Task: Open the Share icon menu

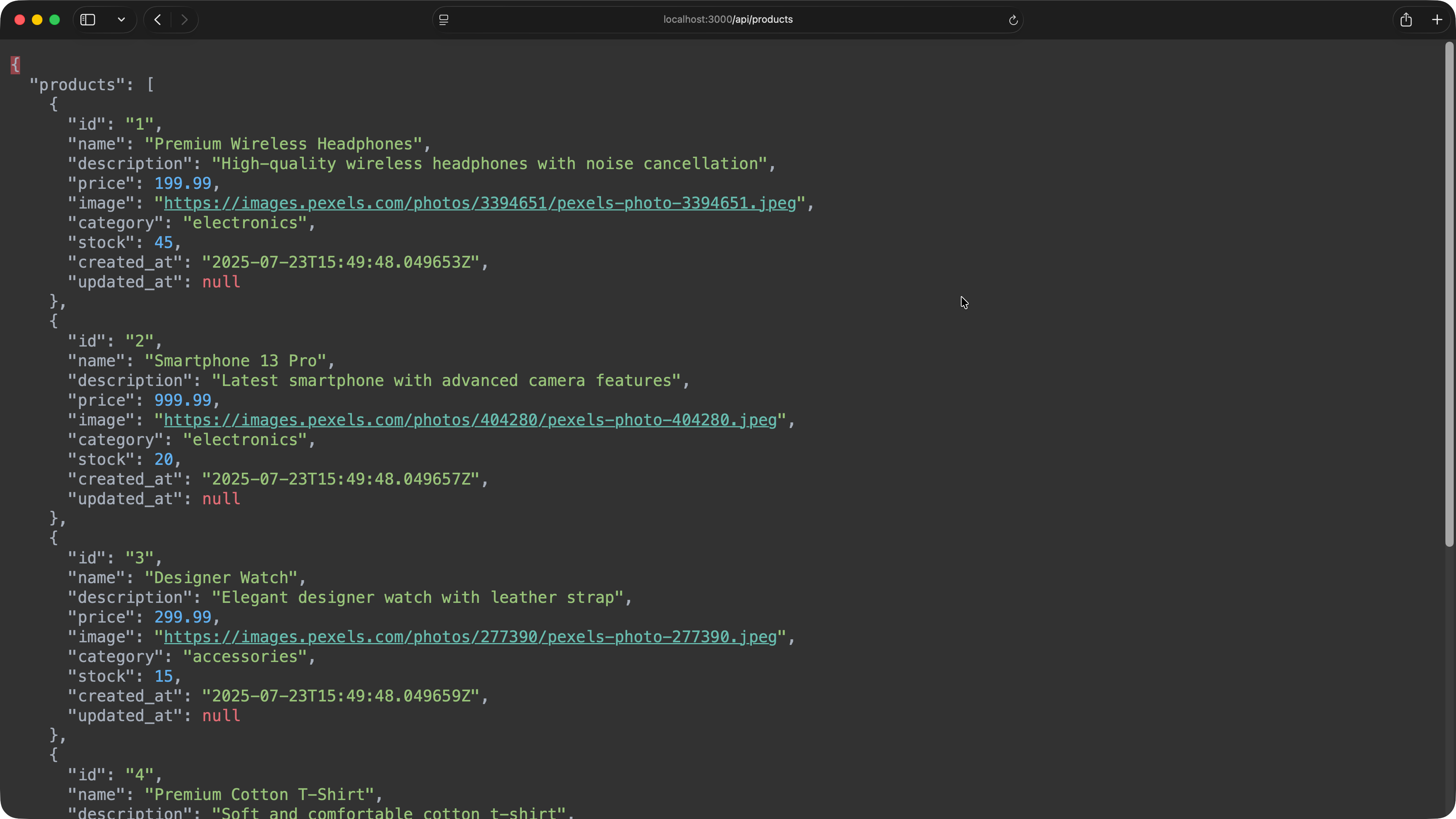Action: (1406, 20)
